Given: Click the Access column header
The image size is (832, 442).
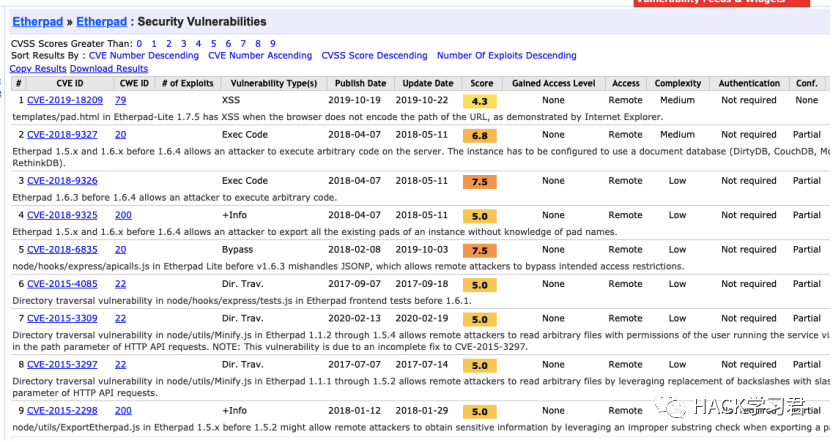Looking at the screenshot, I should [626, 83].
